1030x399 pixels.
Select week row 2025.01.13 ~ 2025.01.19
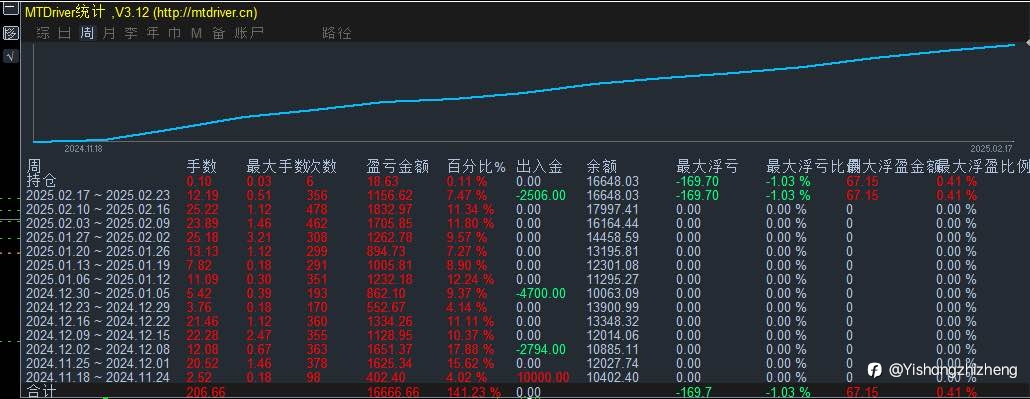pos(98,265)
